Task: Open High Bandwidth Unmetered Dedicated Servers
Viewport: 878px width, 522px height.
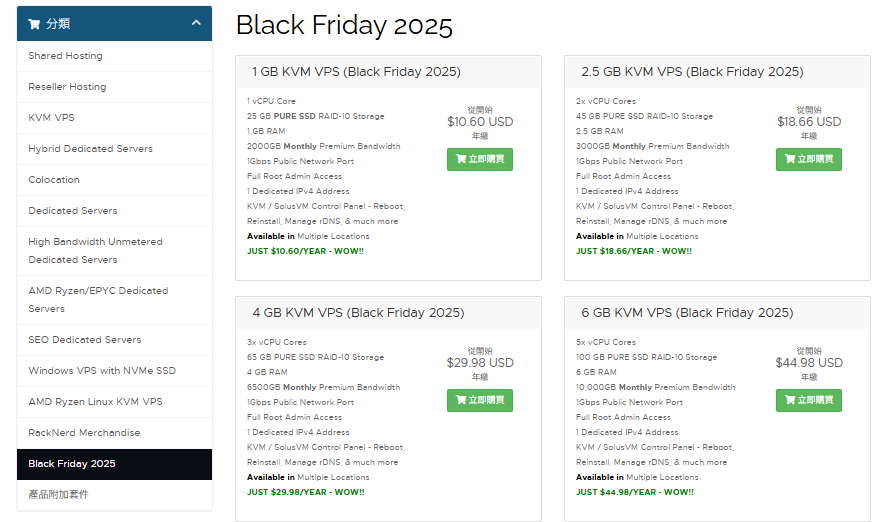Action: (95, 250)
